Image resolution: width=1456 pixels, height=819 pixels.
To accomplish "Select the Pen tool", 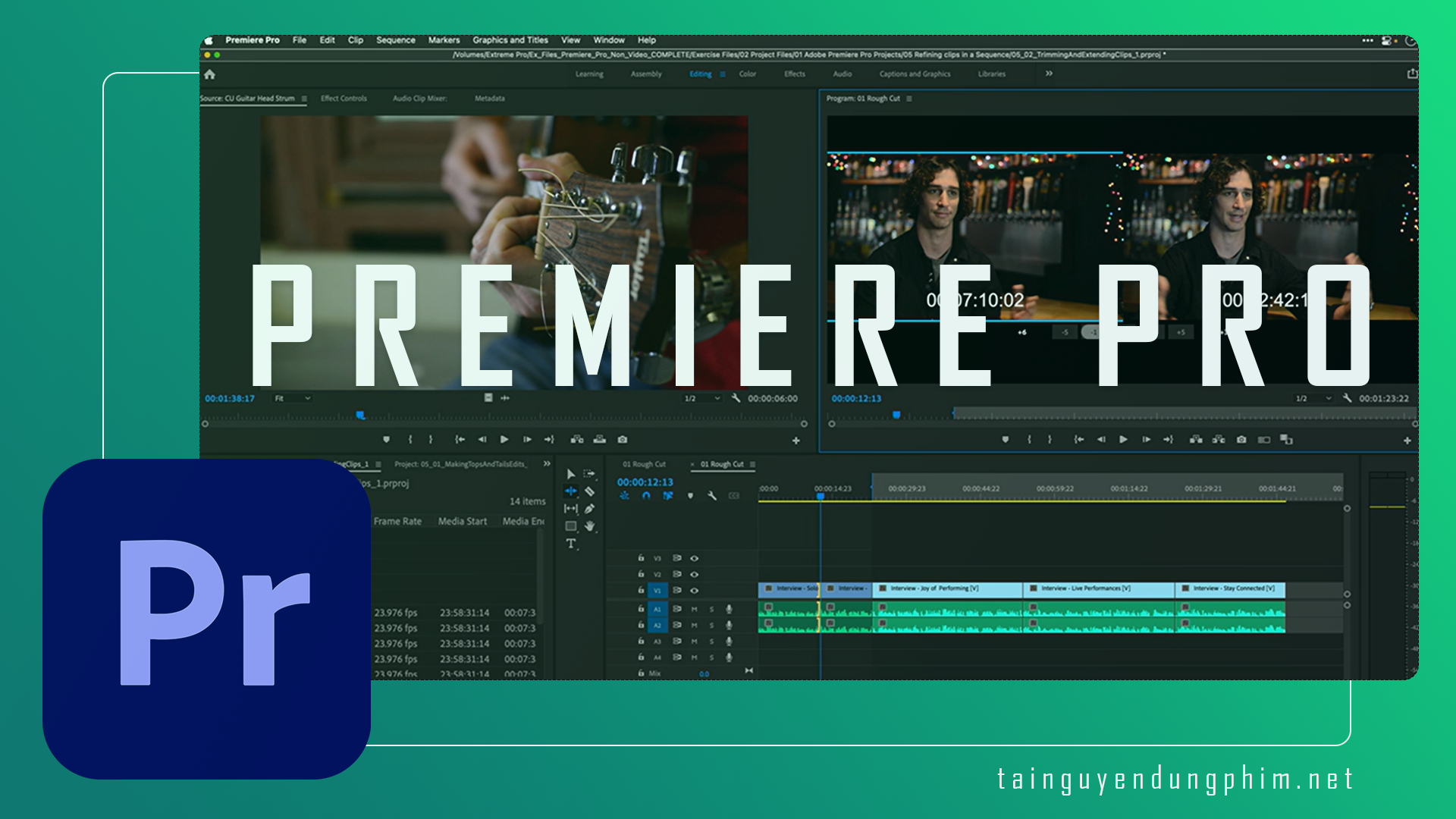I will 589,509.
